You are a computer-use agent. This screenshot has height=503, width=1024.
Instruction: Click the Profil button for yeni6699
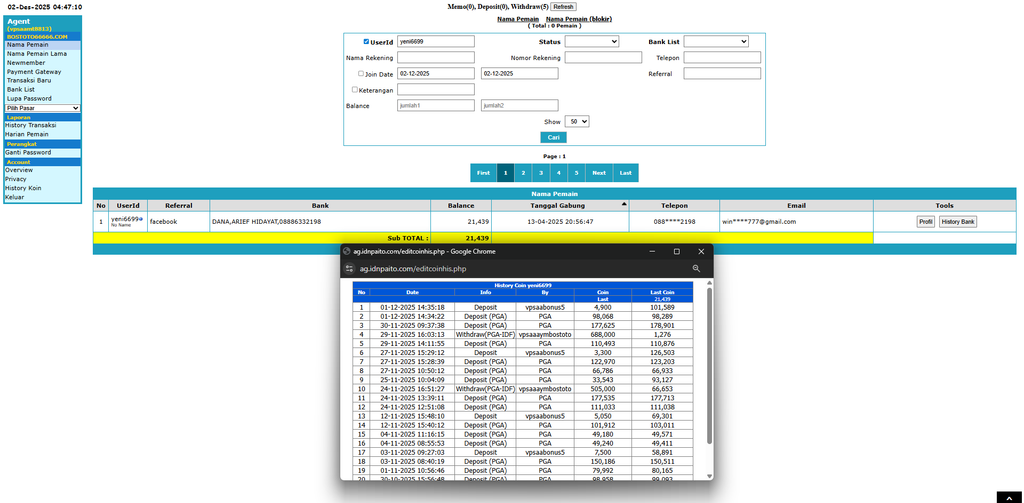pyautogui.click(x=925, y=222)
